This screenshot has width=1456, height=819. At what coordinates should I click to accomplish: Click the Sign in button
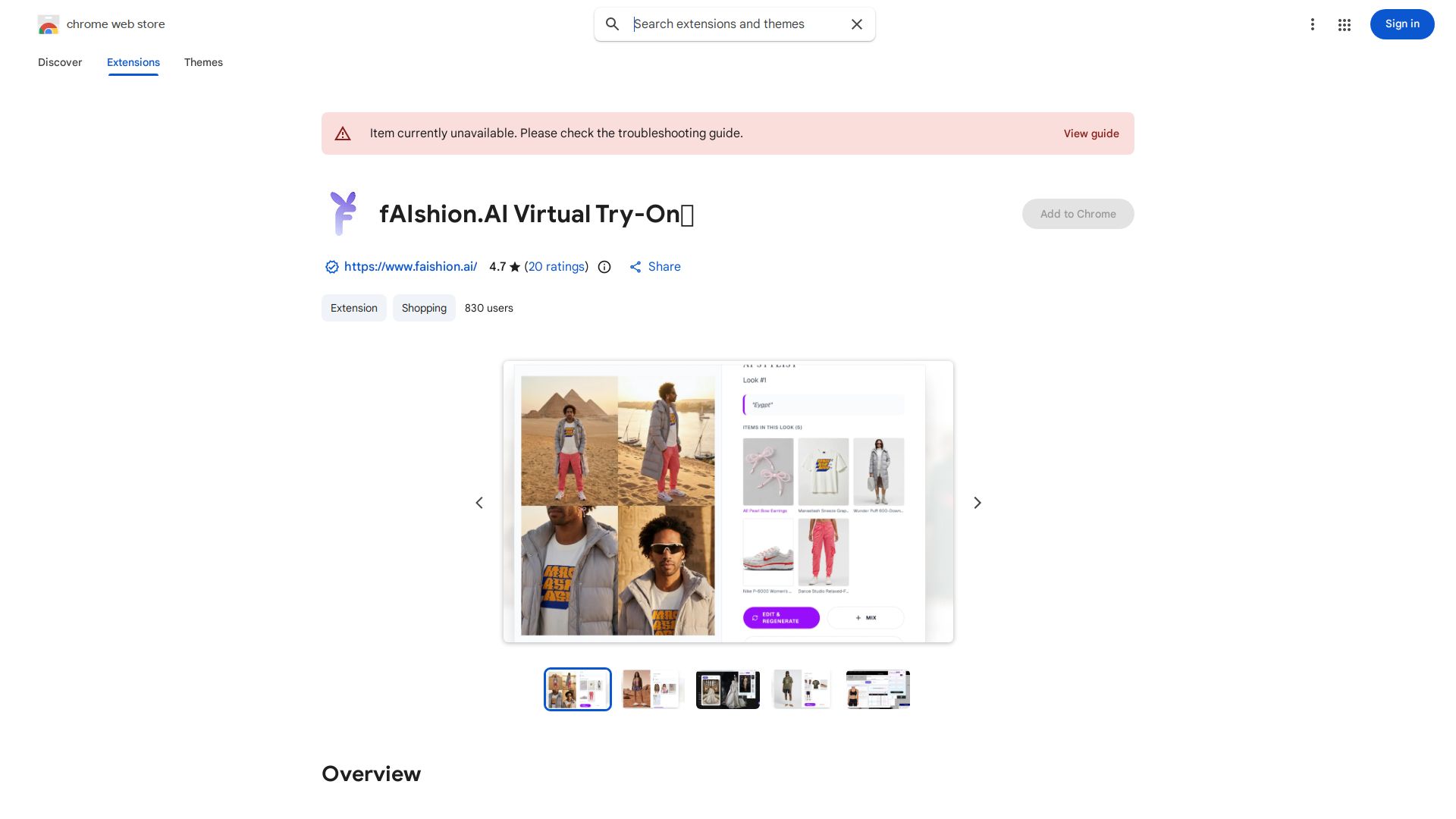1402,24
